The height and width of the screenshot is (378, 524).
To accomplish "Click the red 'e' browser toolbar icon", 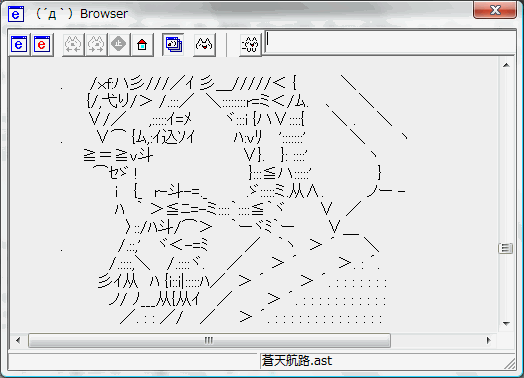I will [42, 44].
